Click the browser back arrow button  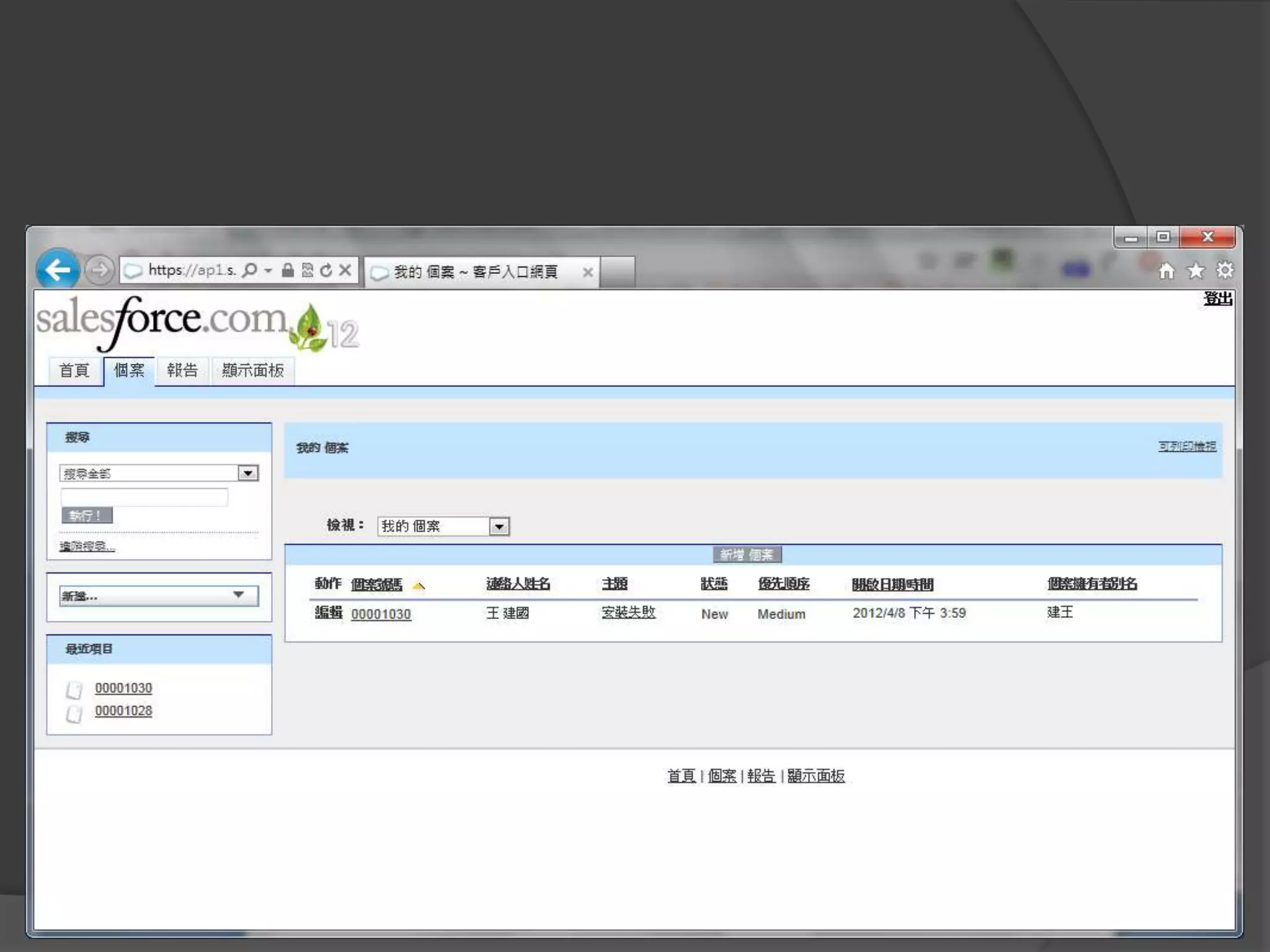click(57, 270)
